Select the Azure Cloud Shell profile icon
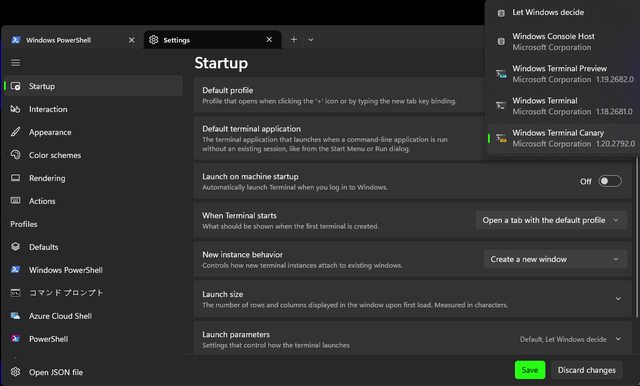This screenshot has height=386, width=640. click(16, 316)
